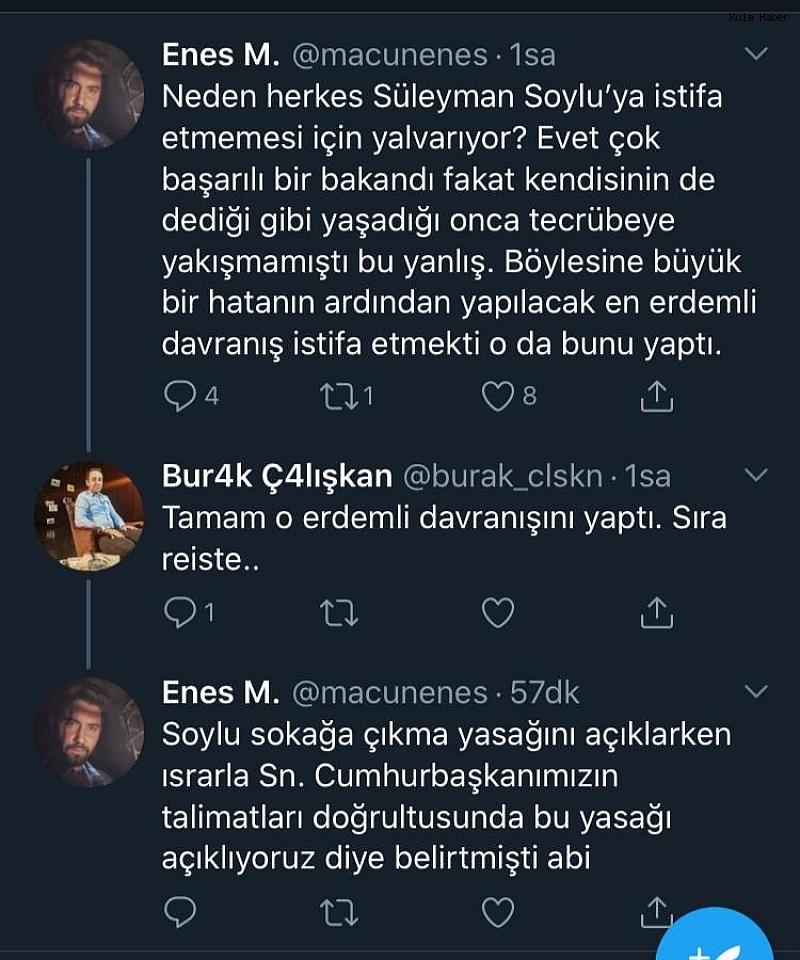The image size is (800, 960).
Task: Like the tweet with 8 likes
Action: [x=497, y=397]
